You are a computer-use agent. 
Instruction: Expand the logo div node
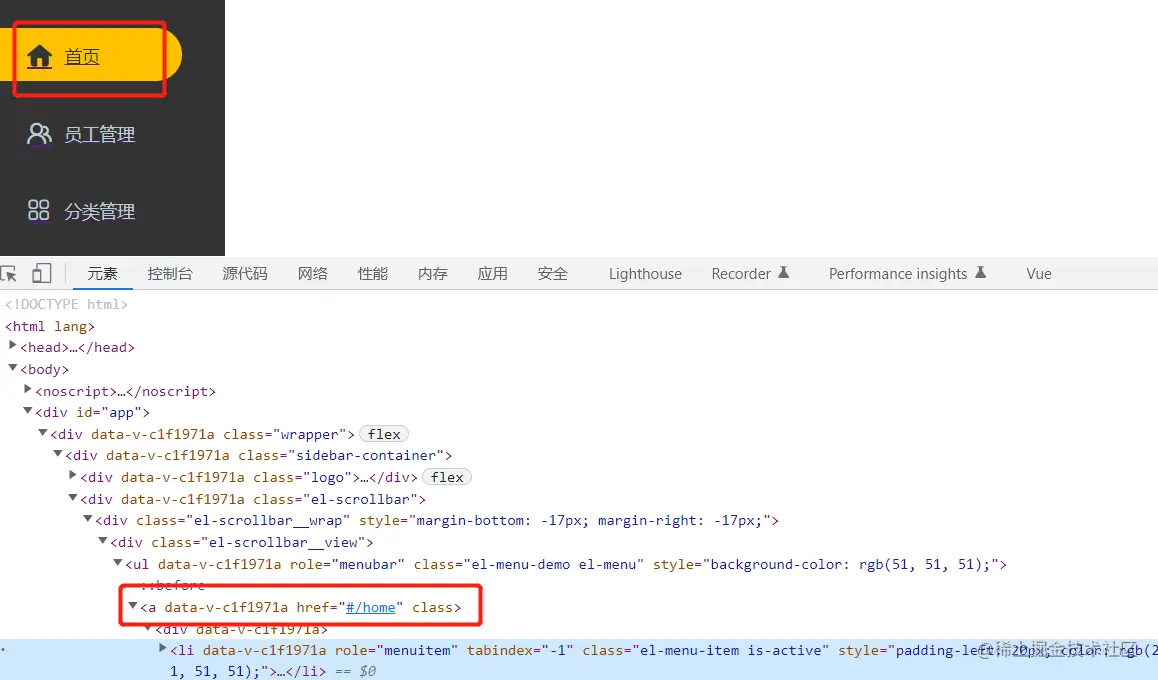pyautogui.click(x=73, y=475)
